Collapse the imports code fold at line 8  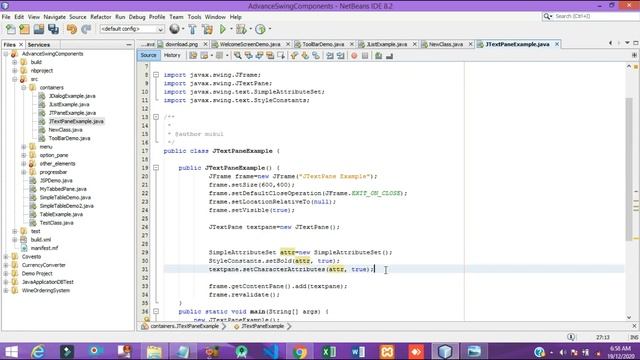[156, 75]
